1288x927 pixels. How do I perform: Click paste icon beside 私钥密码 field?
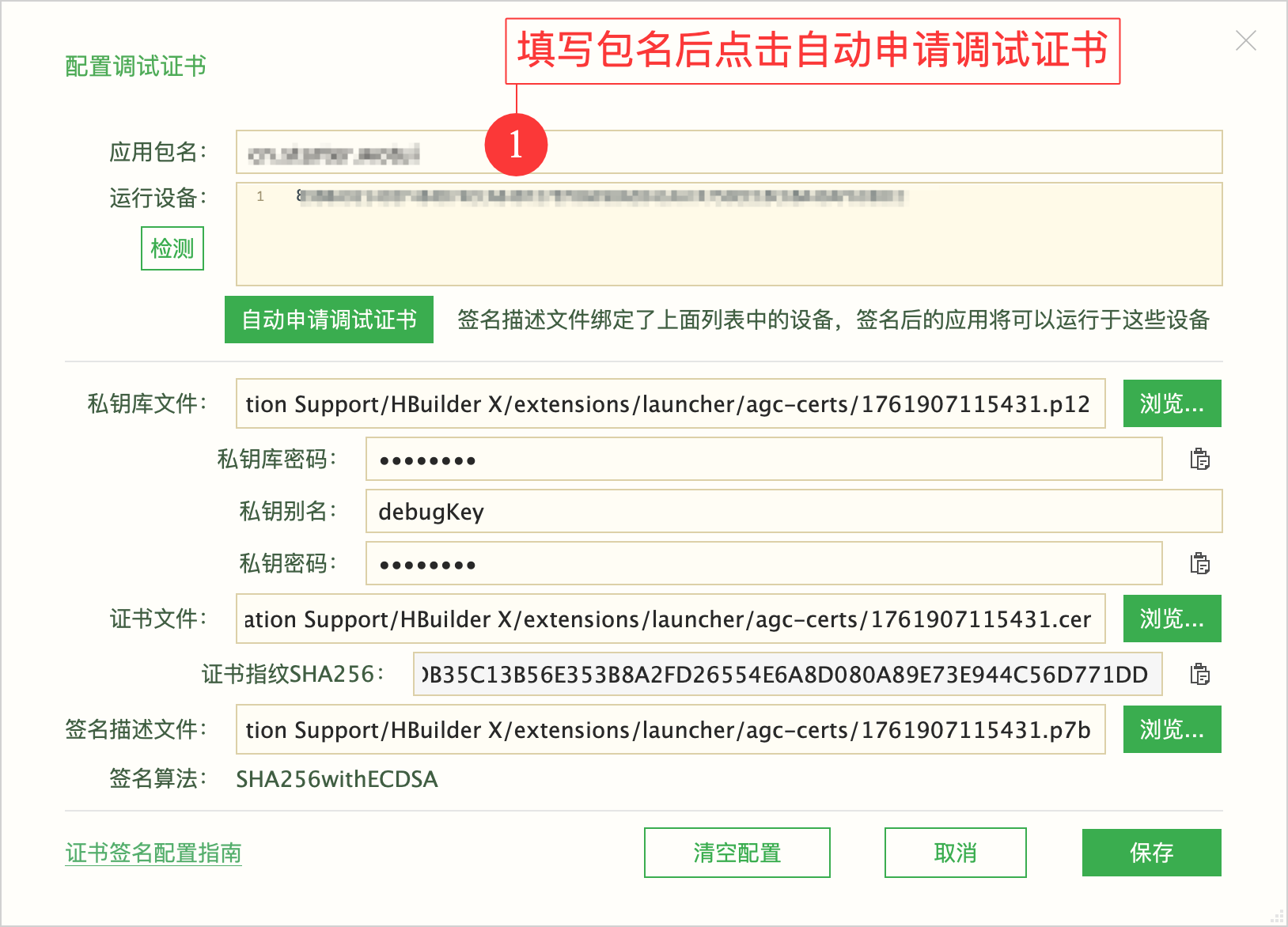(1199, 564)
